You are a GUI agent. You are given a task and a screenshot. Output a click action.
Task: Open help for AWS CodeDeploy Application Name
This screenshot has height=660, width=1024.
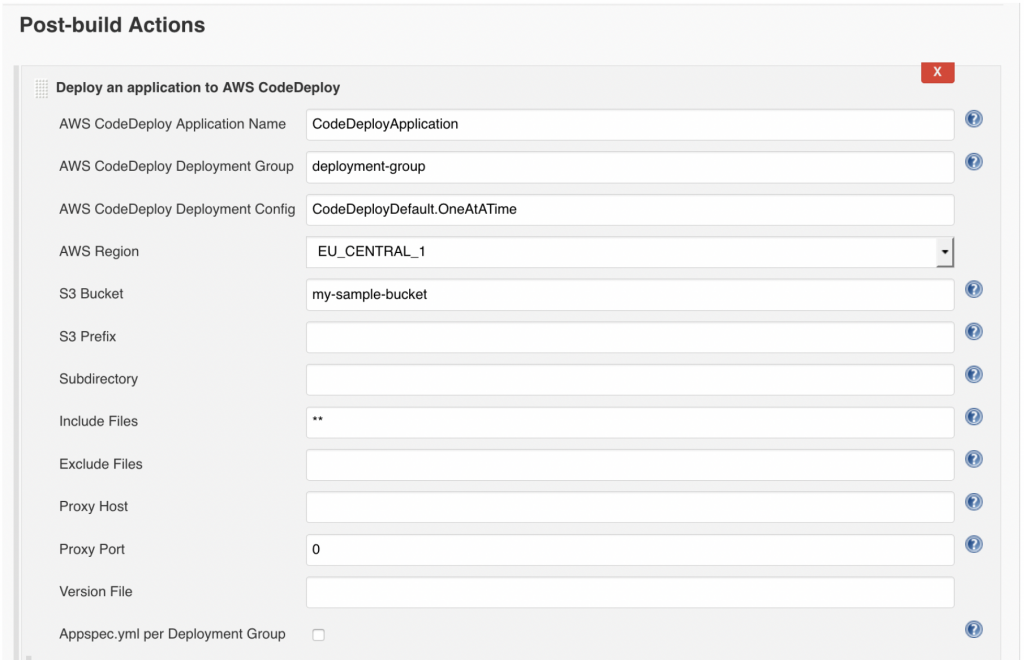974,119
